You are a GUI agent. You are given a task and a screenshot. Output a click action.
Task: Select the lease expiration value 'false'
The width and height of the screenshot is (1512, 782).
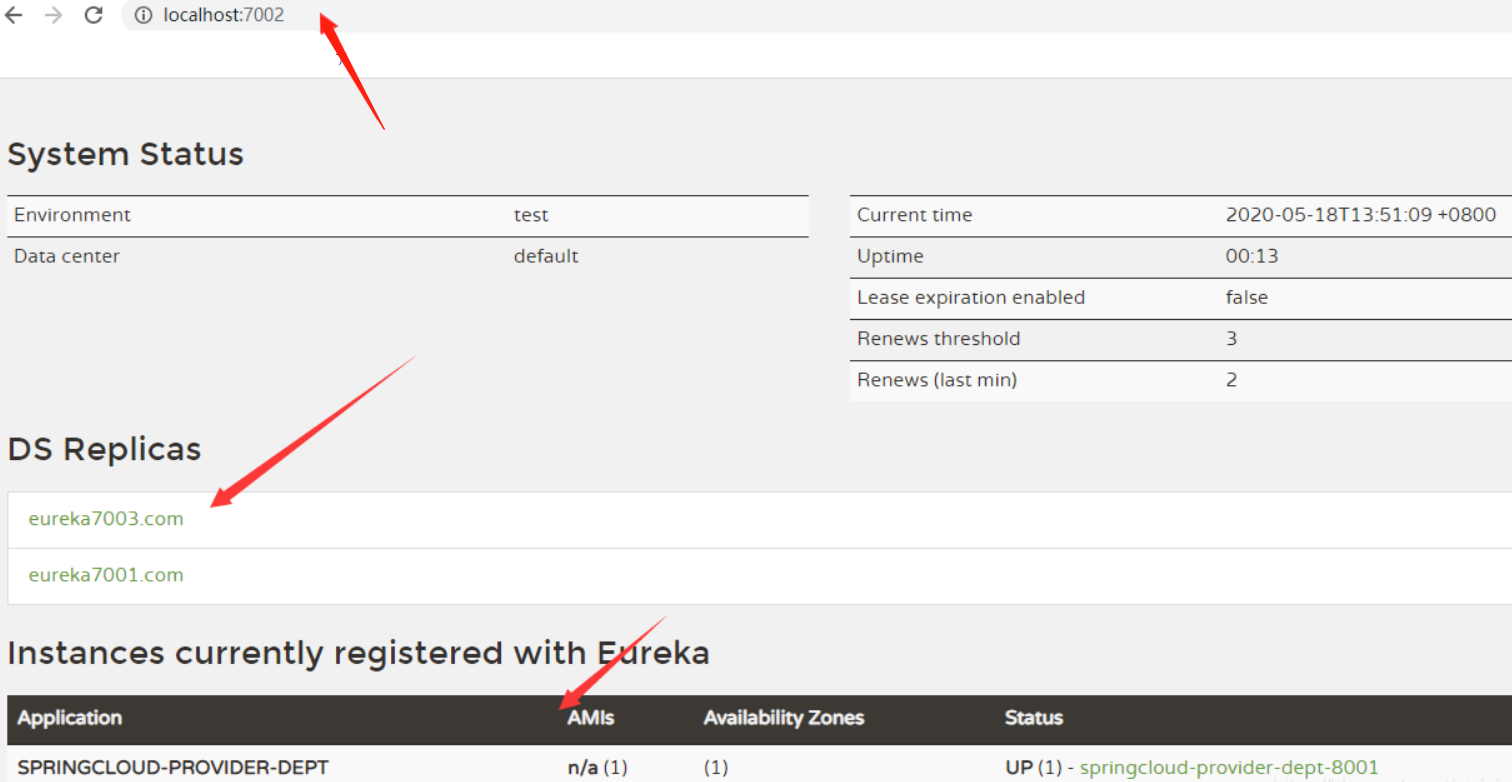pos(1247,297)
